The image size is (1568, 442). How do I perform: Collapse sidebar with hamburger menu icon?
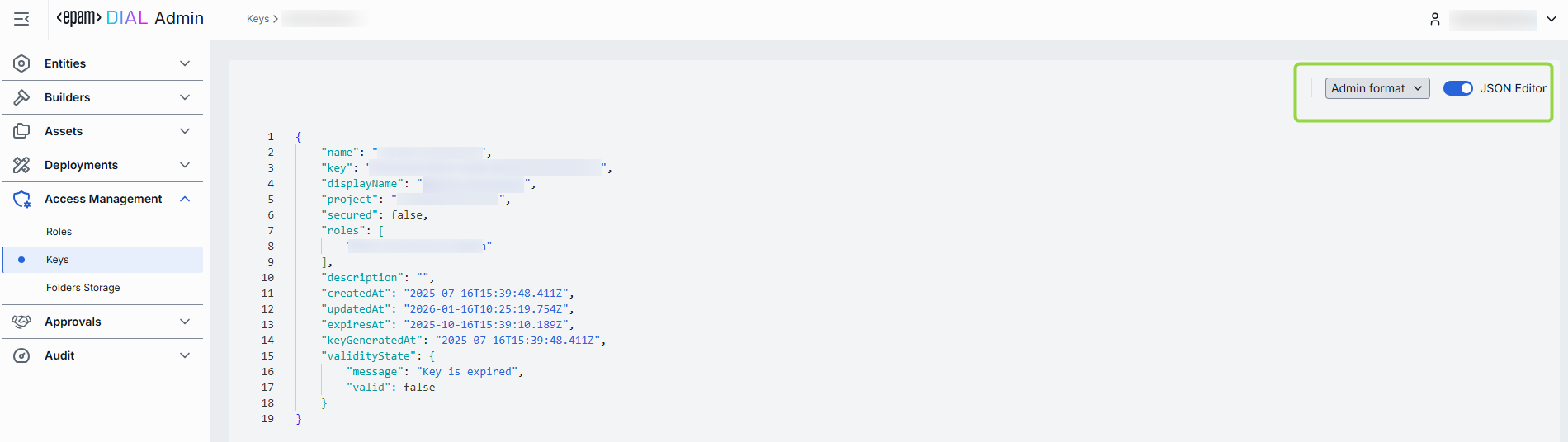click(x=21, y=19)
